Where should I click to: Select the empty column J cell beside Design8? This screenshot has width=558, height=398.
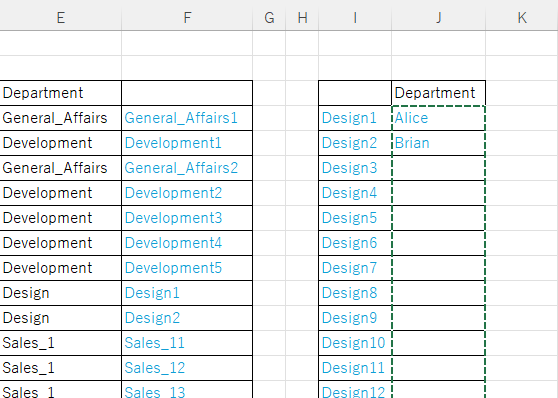tap(438, 293)
